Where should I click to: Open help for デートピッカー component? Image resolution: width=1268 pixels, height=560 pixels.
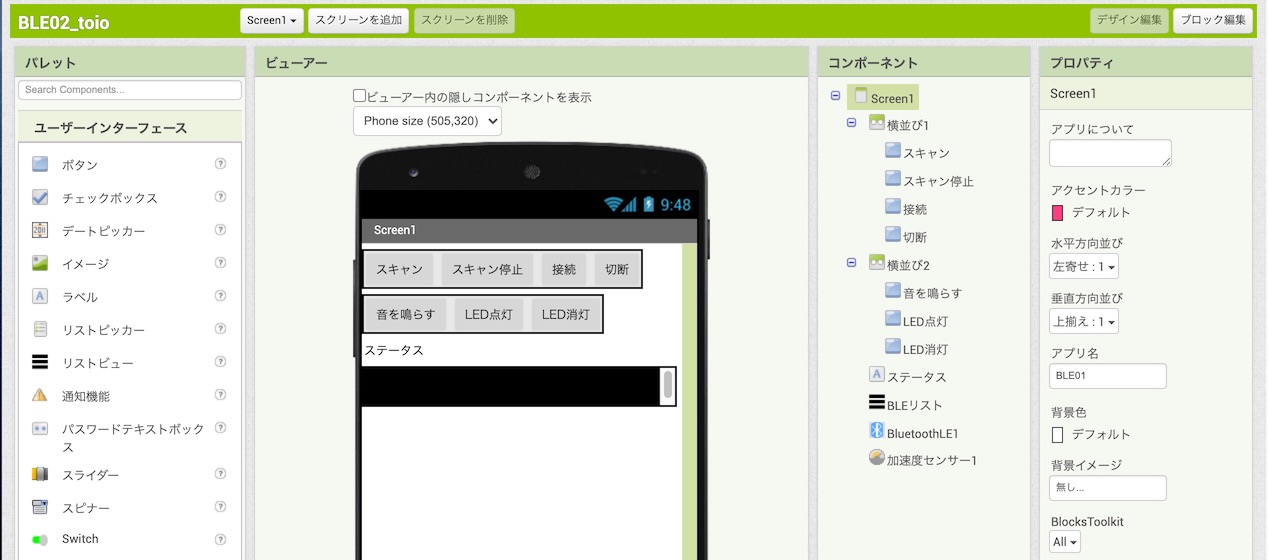pyautogui.click(x=221, y=230)
